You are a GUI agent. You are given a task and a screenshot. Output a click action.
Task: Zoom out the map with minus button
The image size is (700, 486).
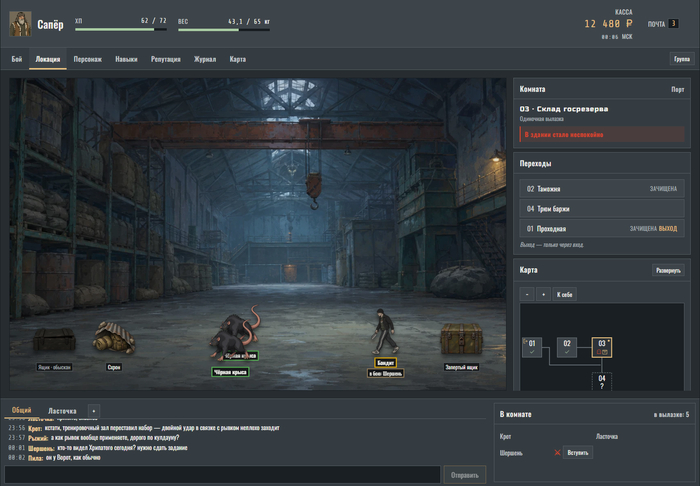[x=527, y=295]
